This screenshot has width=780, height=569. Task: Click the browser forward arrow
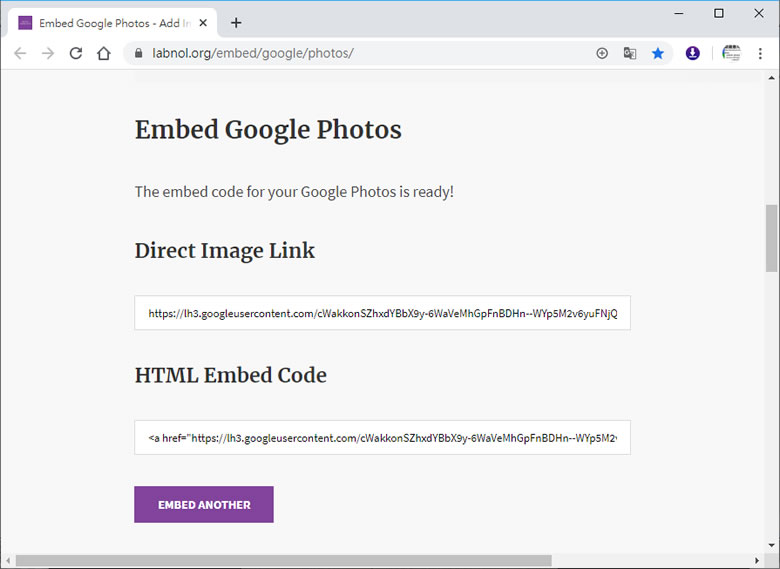pyautogui.click(x=48, y=54)
